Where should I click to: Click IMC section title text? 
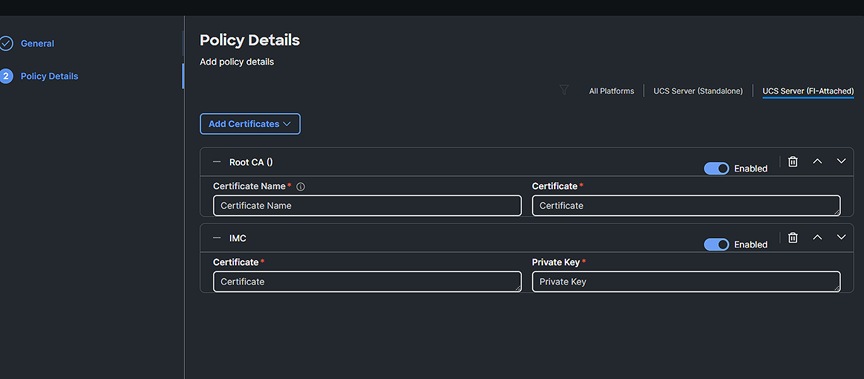point(237,238)
